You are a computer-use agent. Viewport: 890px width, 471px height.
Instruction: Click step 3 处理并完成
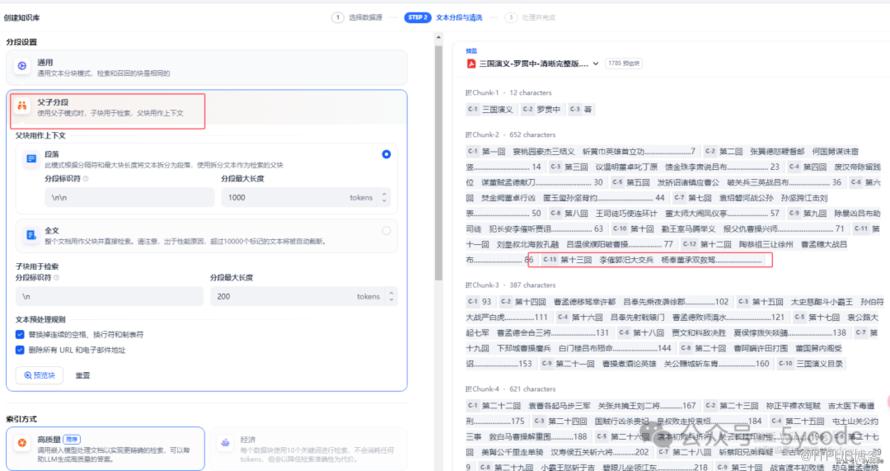(530, 18)
